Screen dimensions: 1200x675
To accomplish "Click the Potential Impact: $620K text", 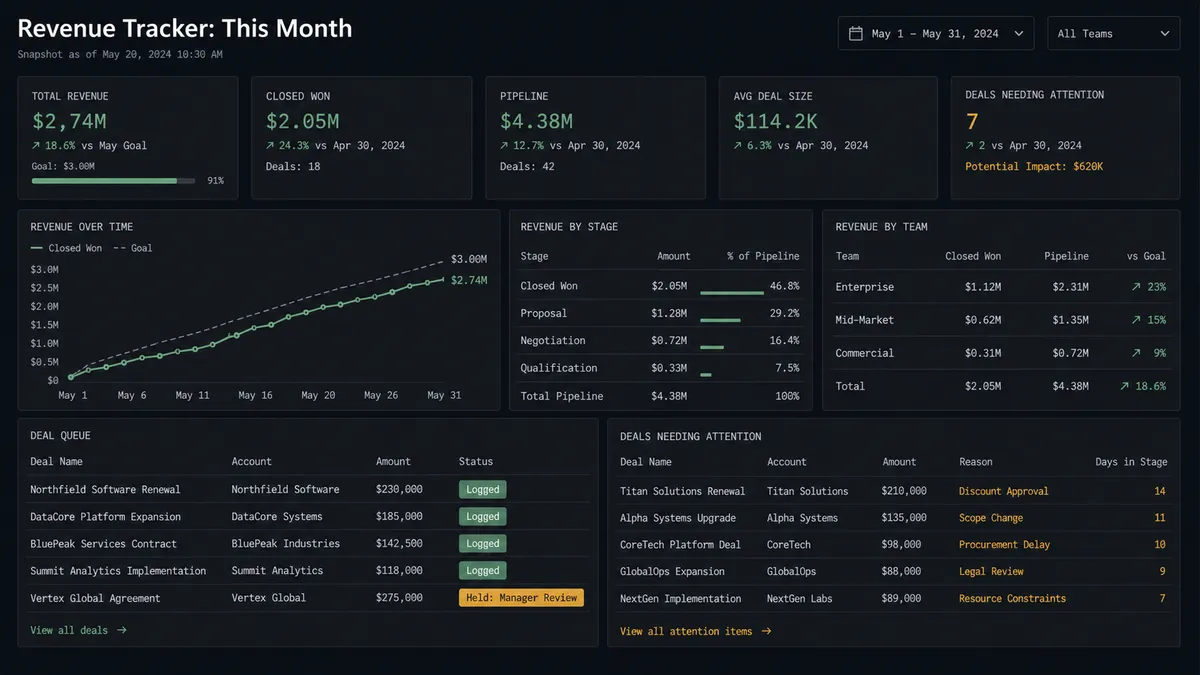I will click(1034, 167).
